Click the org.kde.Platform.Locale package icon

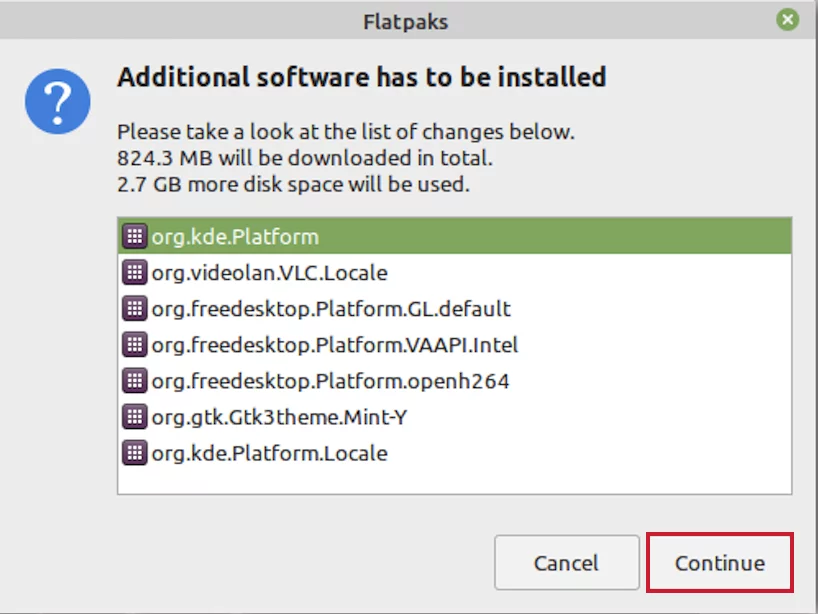point(135,453)
